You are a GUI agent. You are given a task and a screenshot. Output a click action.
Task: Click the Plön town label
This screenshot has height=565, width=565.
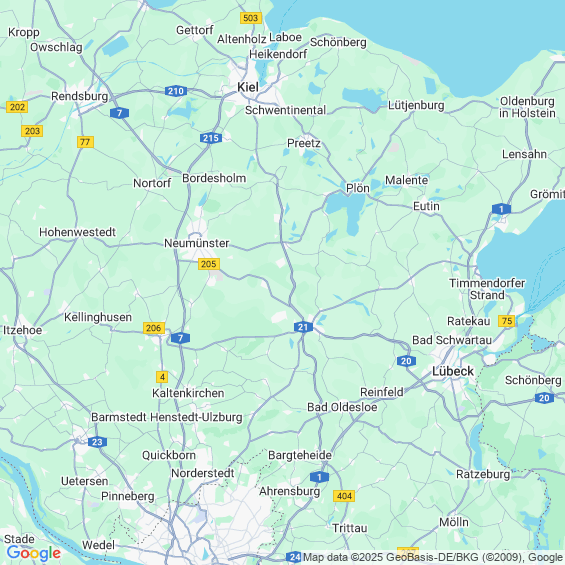[357, 188]
